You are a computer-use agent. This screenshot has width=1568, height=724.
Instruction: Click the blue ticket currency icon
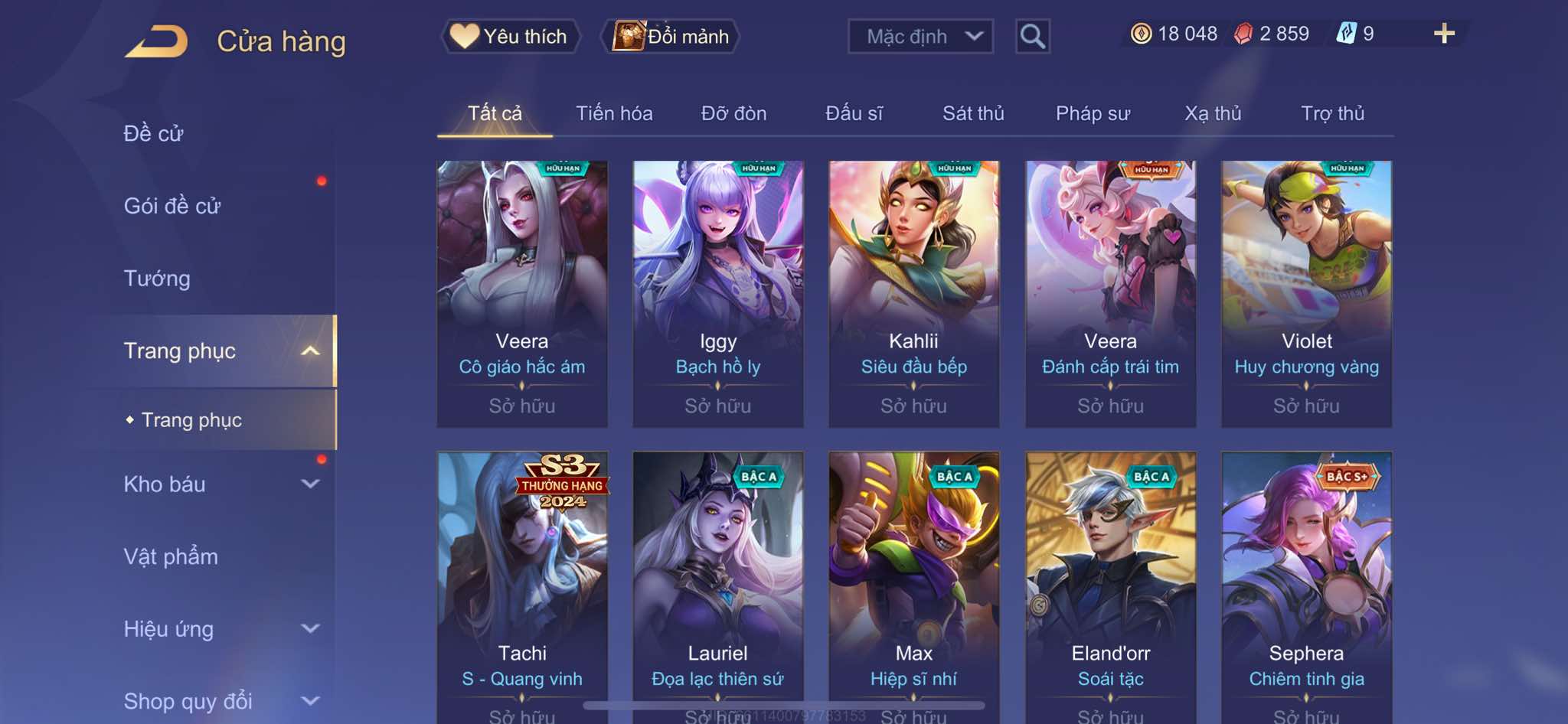[x=1346, y=34]
